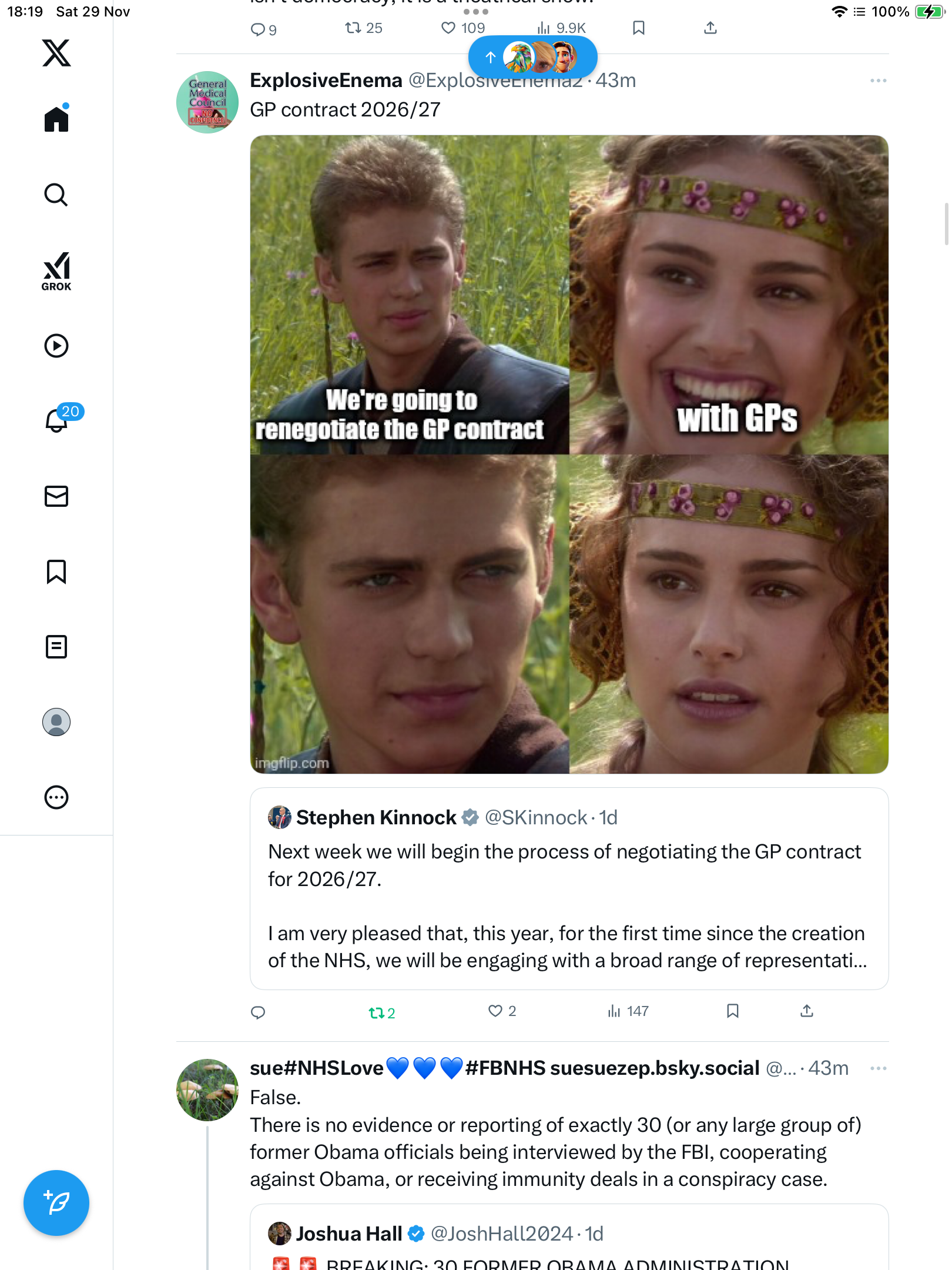Open your profile from the sidebar
952x1270 pixels.
56,722
